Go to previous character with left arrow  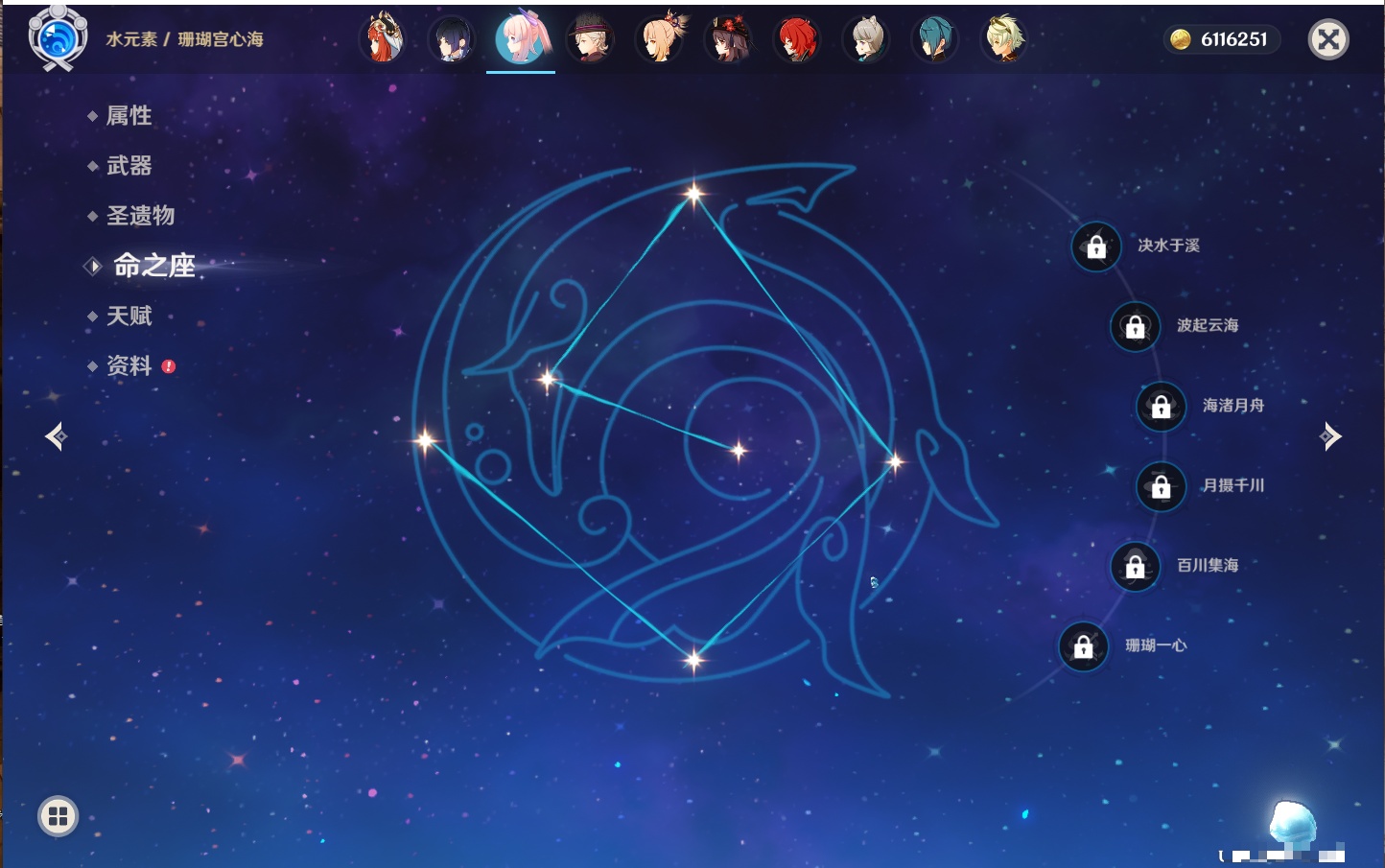[56, 436]
